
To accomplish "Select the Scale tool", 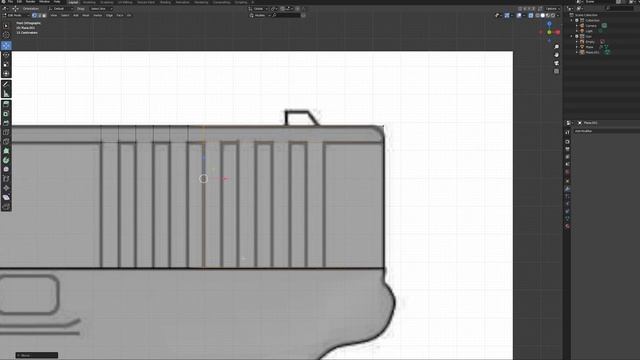I will click(x=6, y=64).
